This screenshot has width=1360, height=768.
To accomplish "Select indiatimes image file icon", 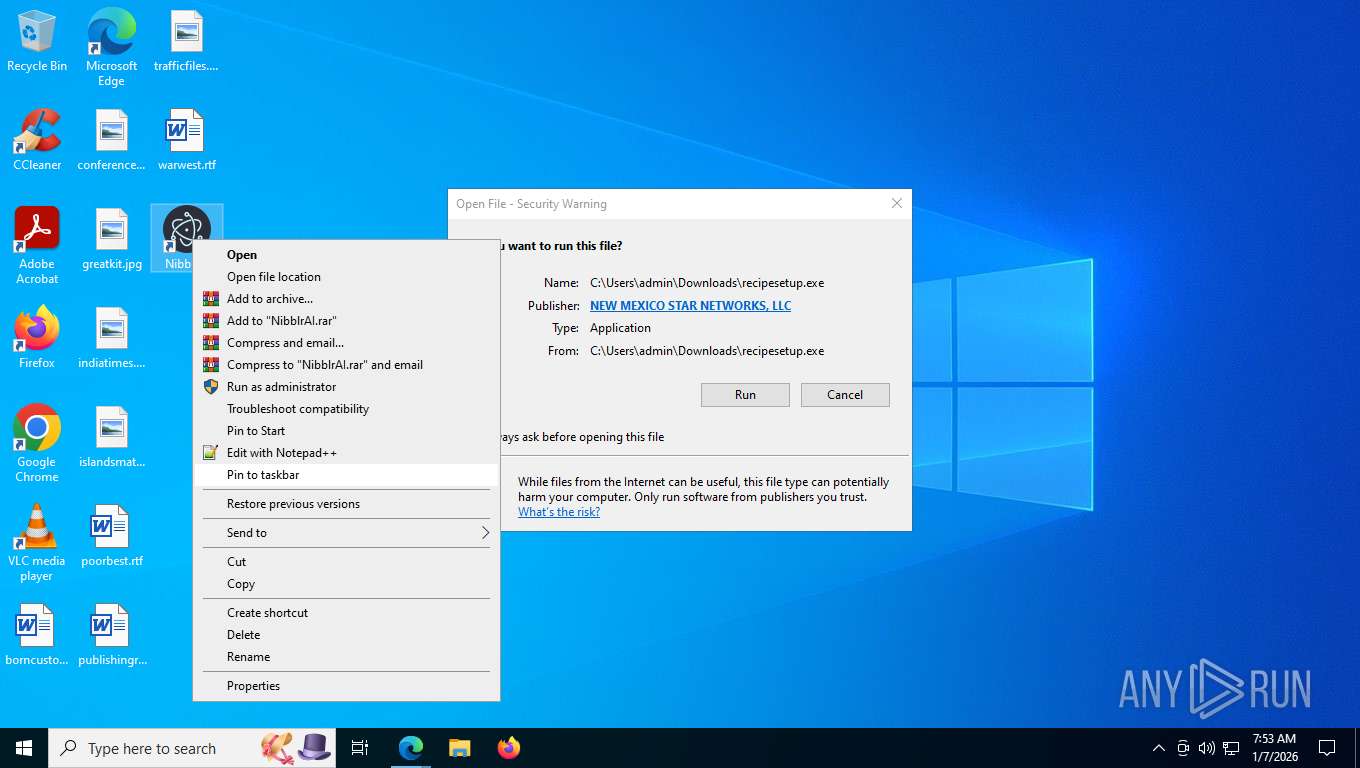I will coord(111,338).
